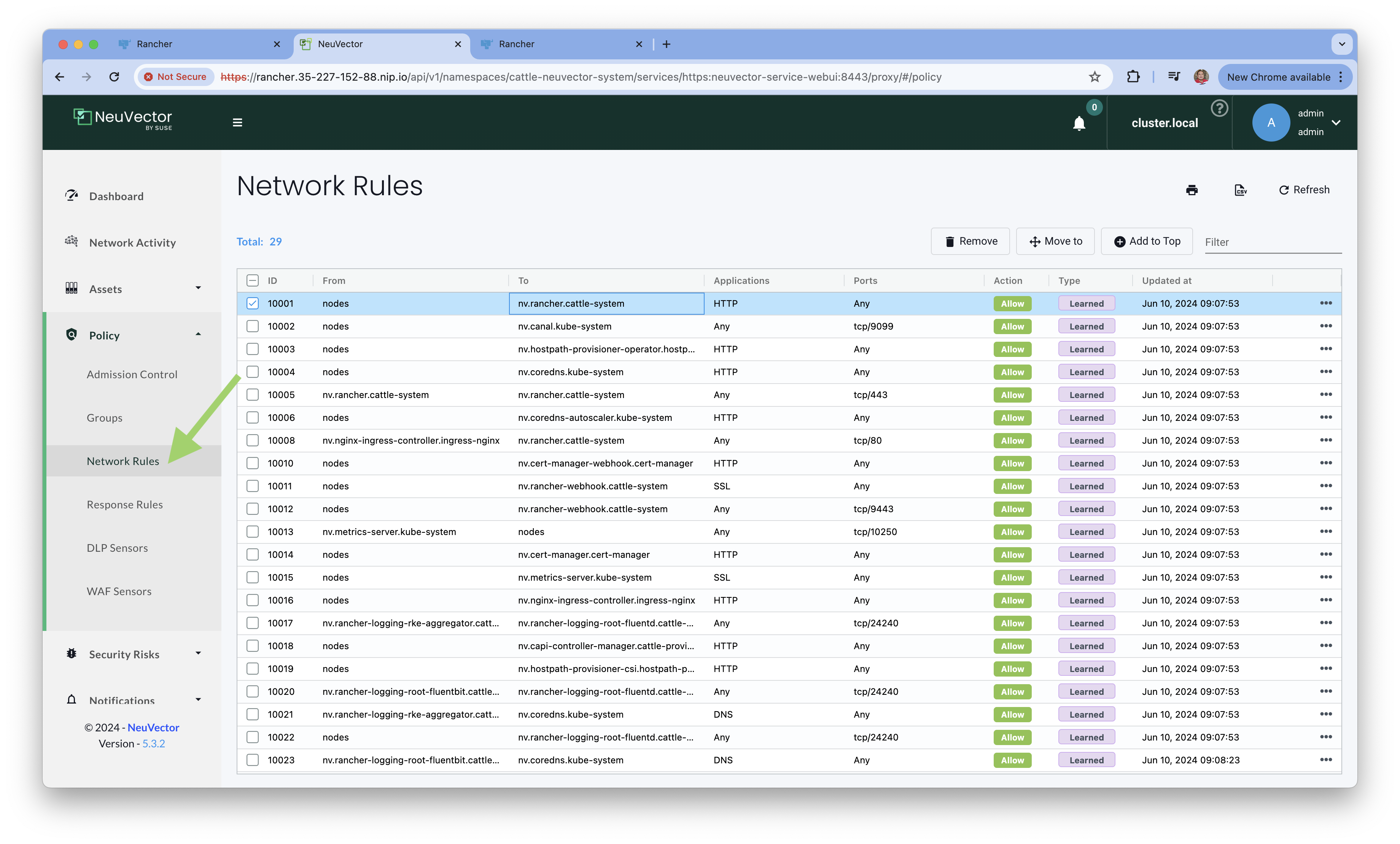Open the admin user dropdown
Screen dimensions: 1400x844
click(x=1336, y=123)
